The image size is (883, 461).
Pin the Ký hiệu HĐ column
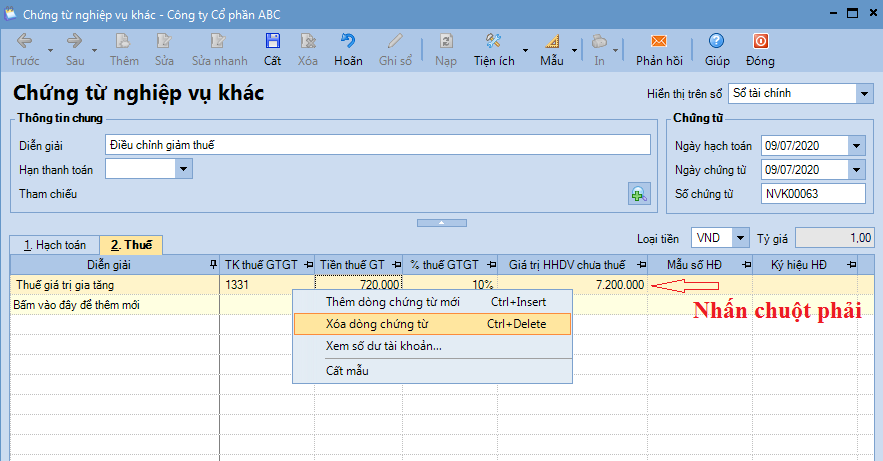851,265
